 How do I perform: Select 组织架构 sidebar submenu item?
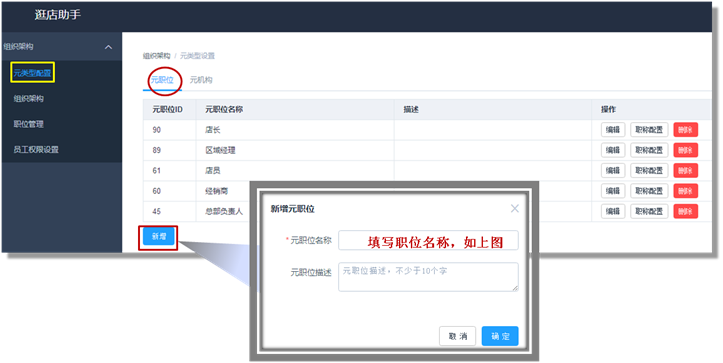(29, 98)
